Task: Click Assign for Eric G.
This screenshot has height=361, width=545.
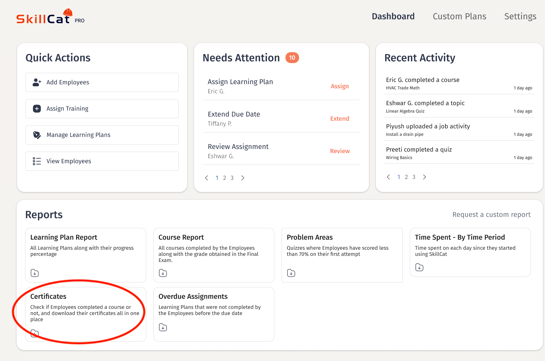Action: 340,86
